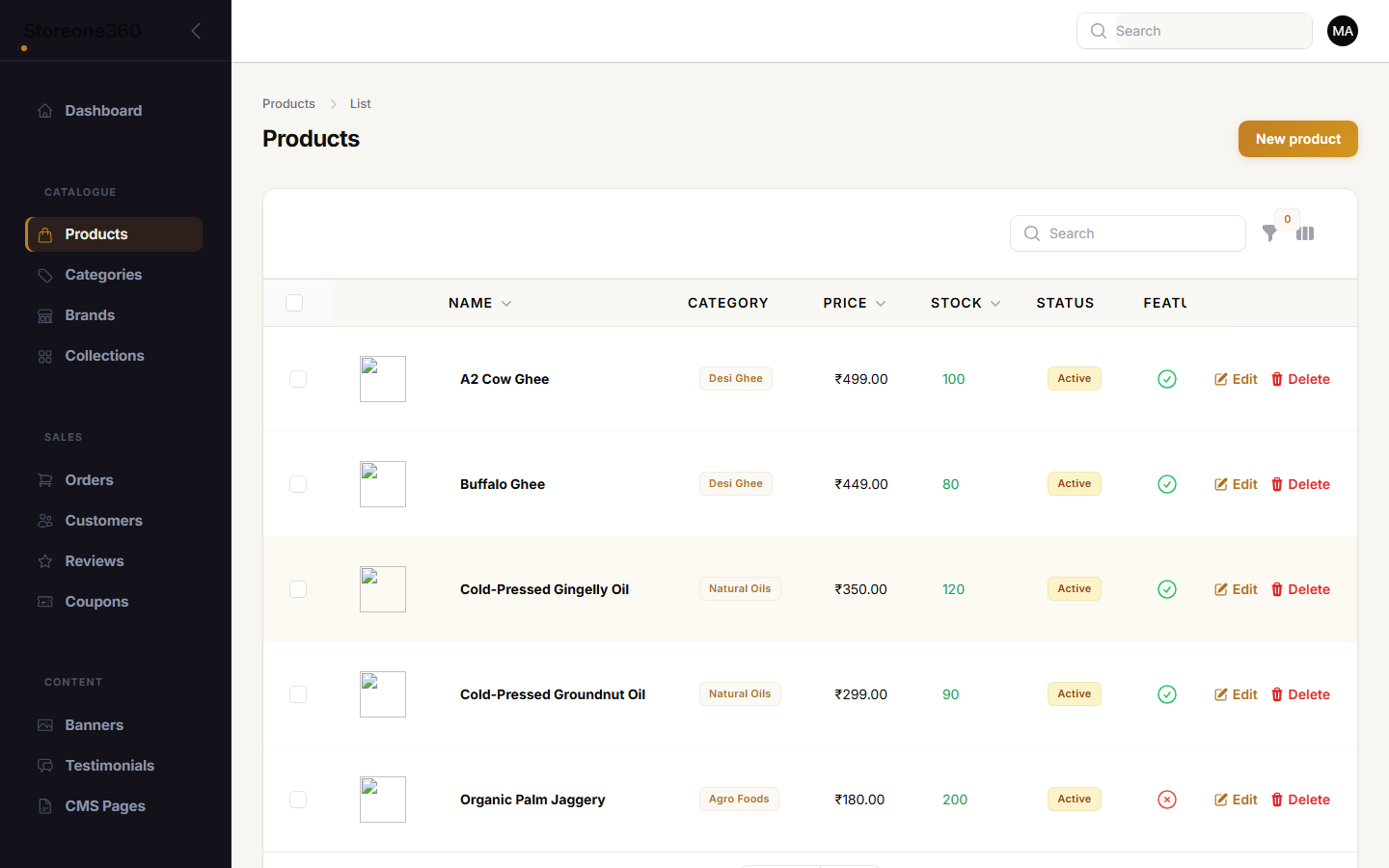1389x868 pixels.
Task: Edit the A2 Cow Ghee product
Action: tap(1236, 379)
